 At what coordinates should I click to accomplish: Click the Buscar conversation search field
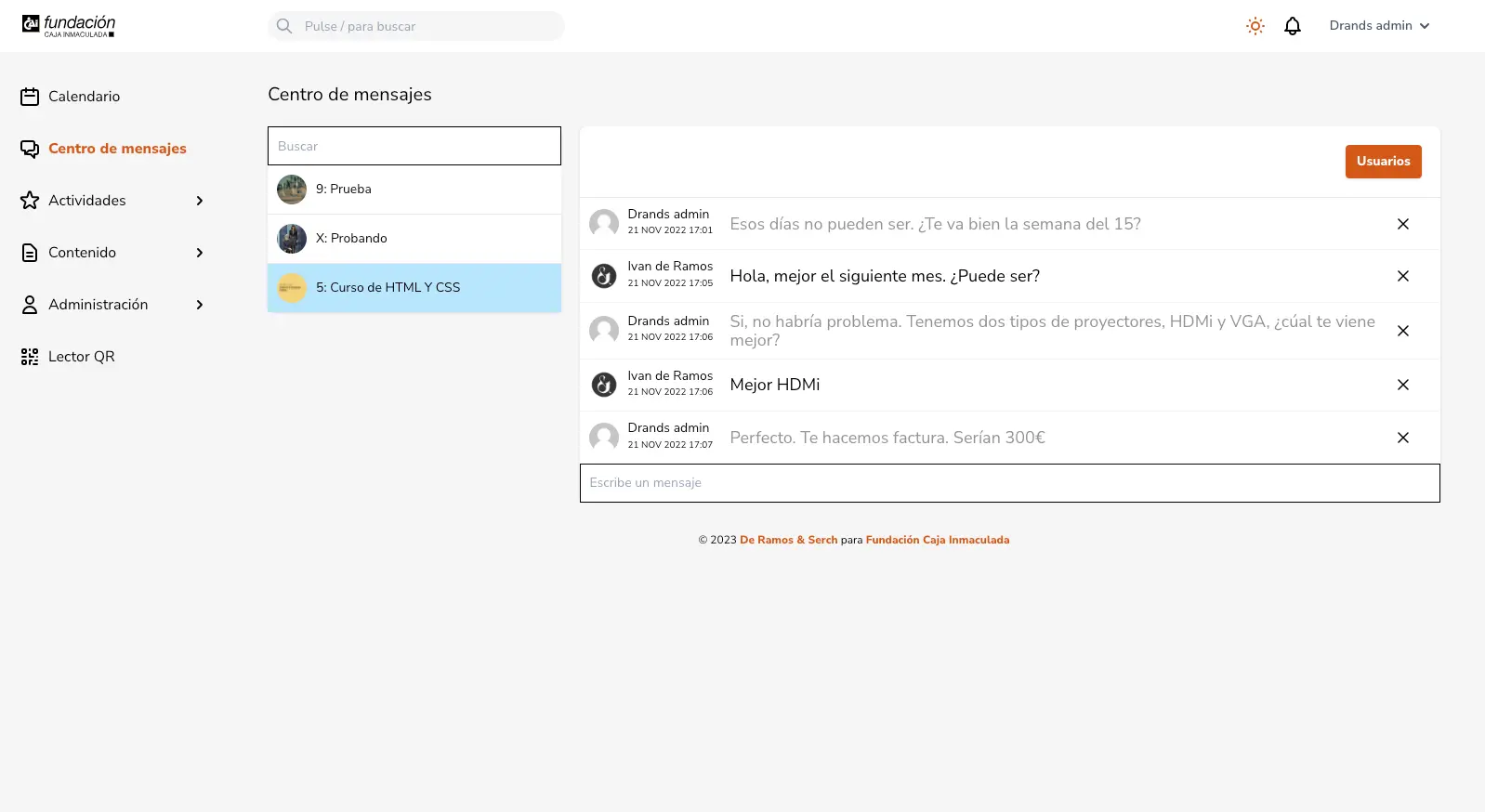(414, 146)
